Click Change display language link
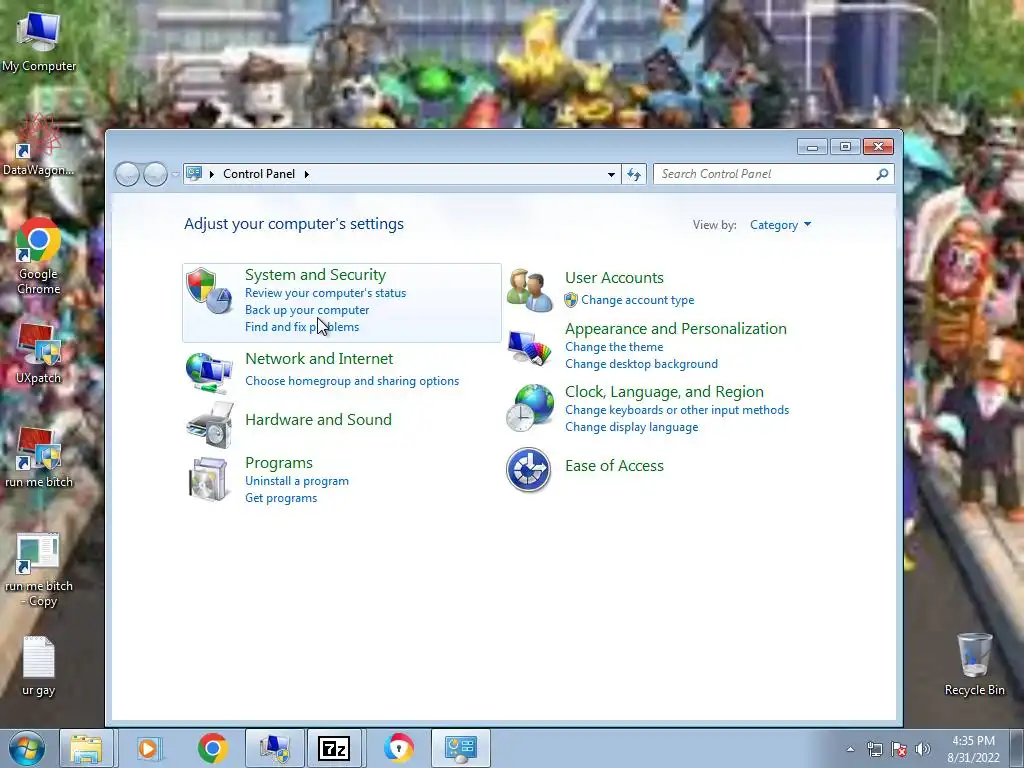 (x=632, y=426)
